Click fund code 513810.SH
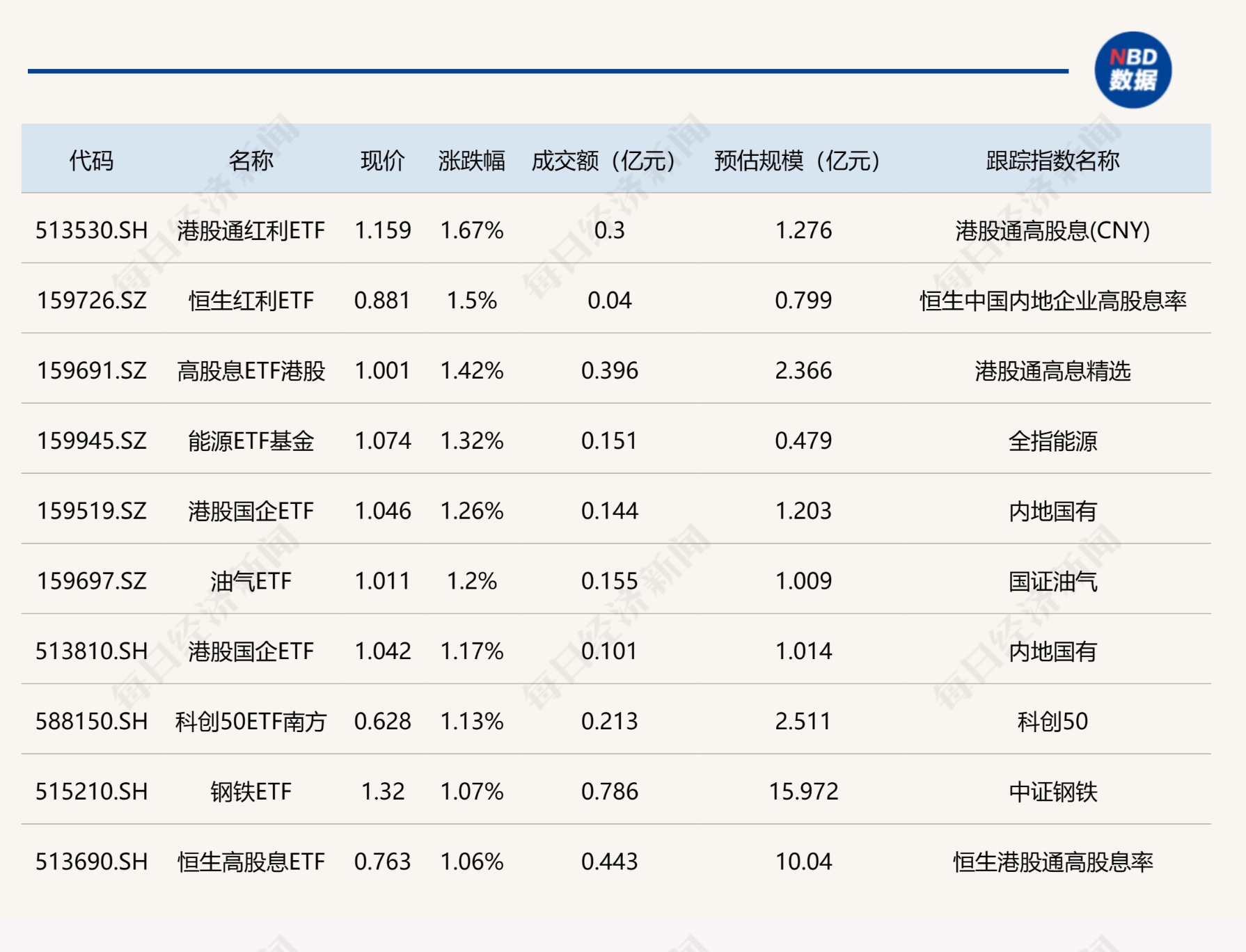The height and width of the screenshot is (952, 1246). pos(91,651)
